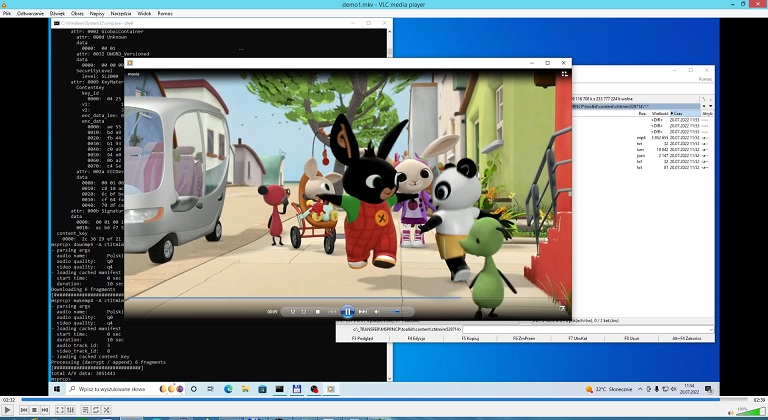Toggle random shuffle playback icon

click(x=106, y=410)
